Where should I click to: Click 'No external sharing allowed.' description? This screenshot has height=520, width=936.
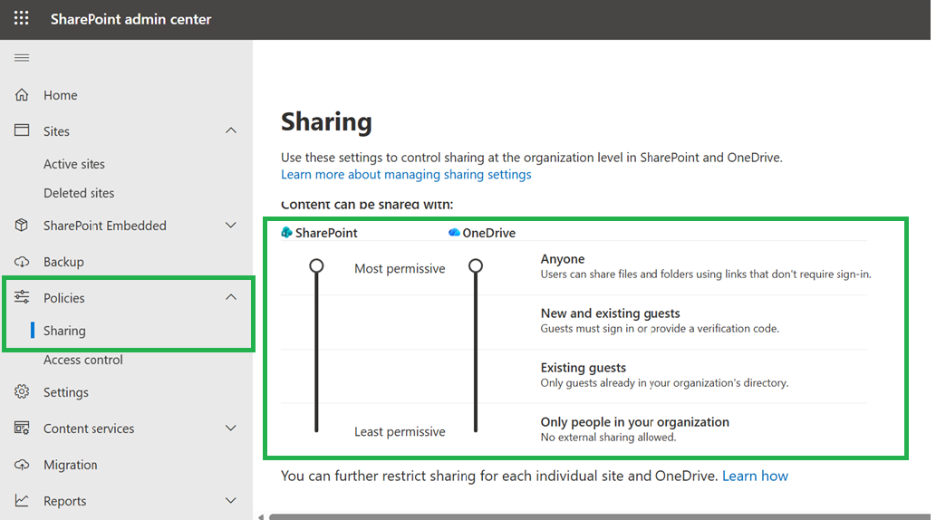tap(608, 438)
